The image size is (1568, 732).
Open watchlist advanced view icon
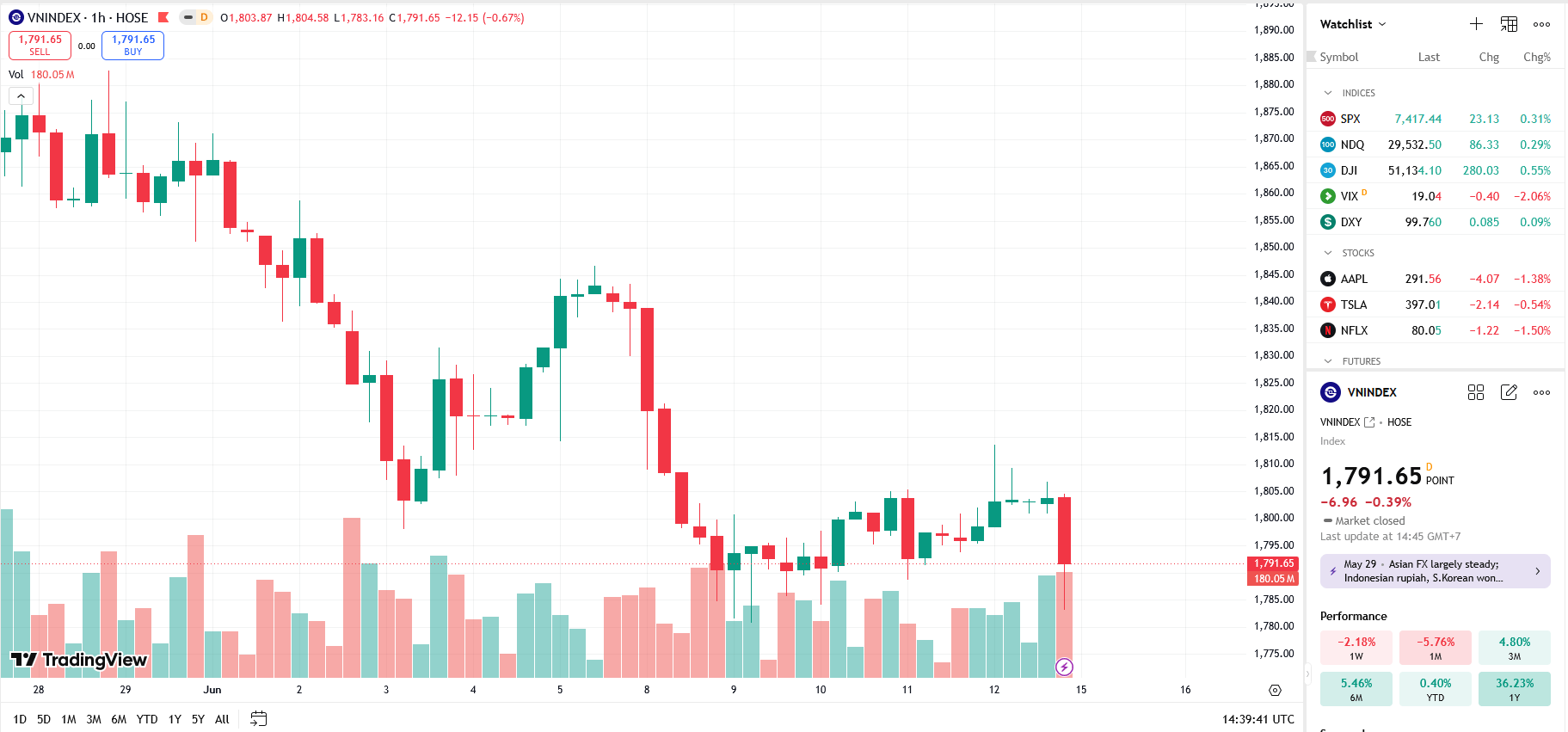pyautogui.click(x=1509, y=24)
